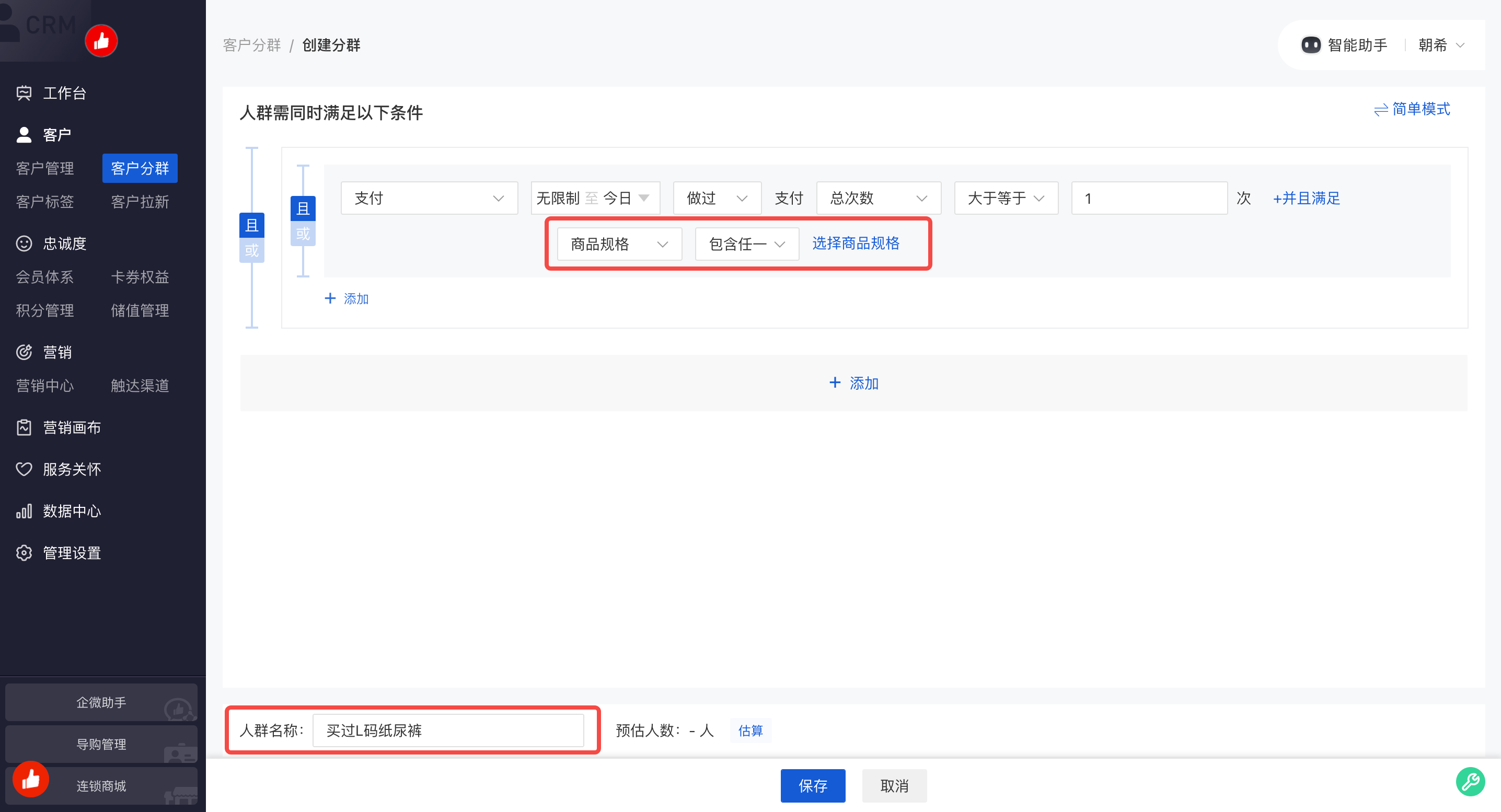Open the 商品规格 dropdown
Screen dimensions: 1501x812
(619, 244)
